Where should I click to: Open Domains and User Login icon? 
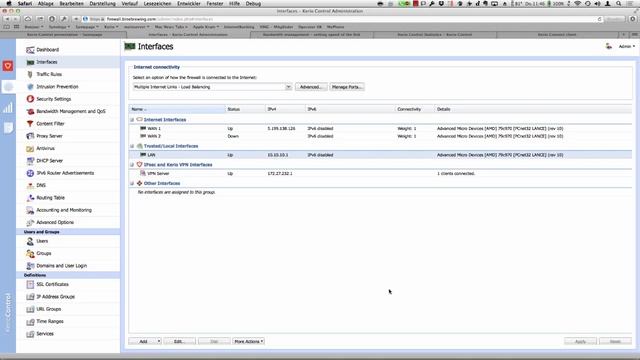tap(30, 266)
